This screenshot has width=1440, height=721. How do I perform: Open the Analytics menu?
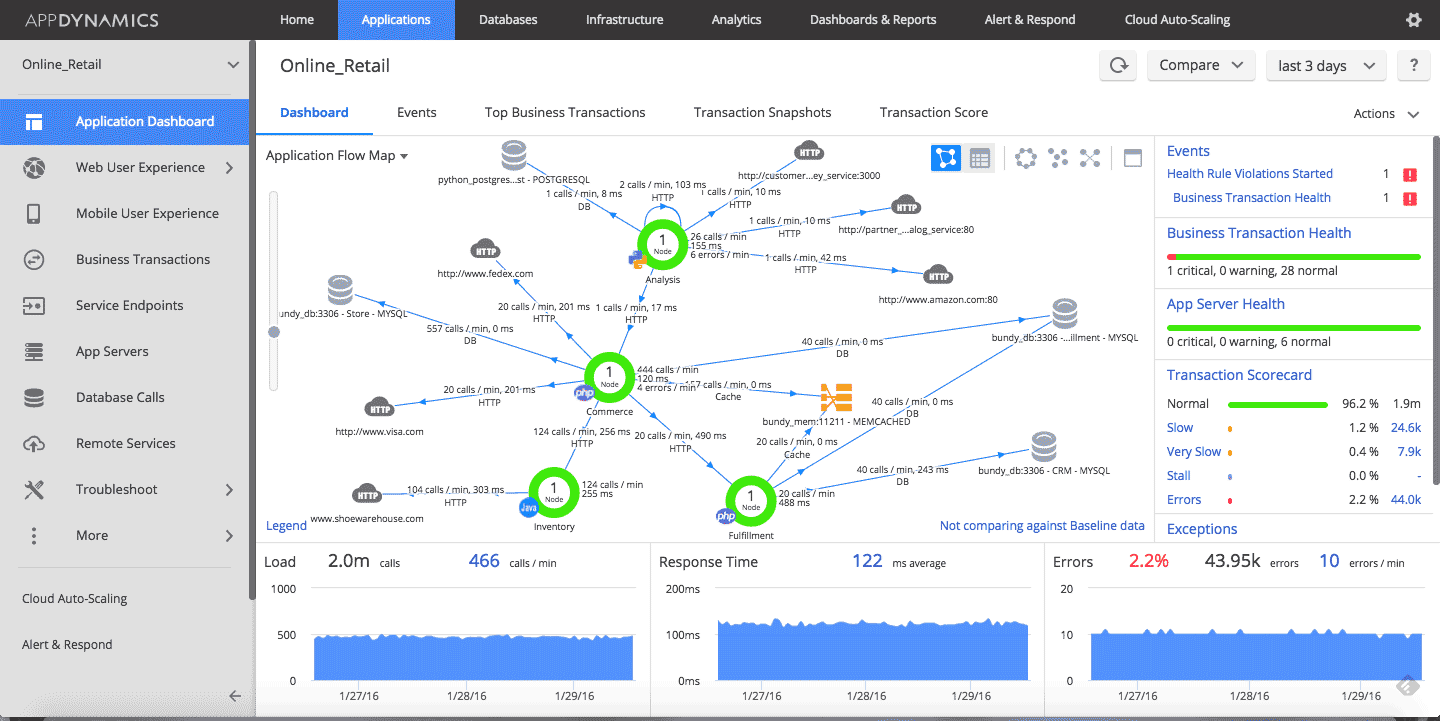click(x=736, y=20)
